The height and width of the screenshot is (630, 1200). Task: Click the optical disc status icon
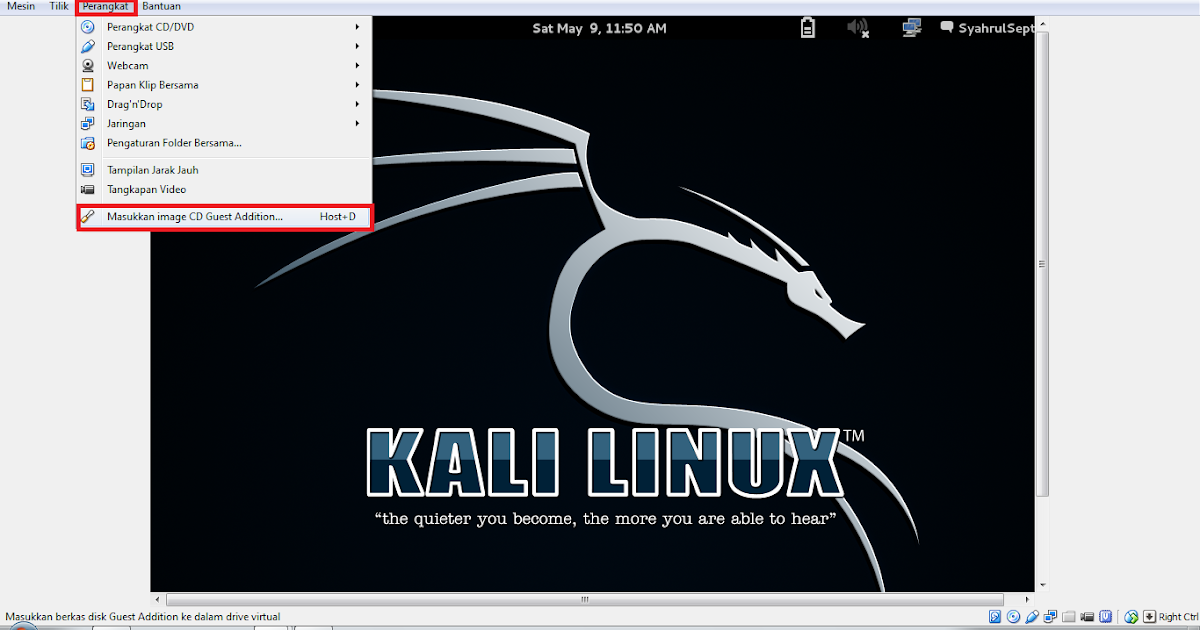click(x=1013, y=617)
